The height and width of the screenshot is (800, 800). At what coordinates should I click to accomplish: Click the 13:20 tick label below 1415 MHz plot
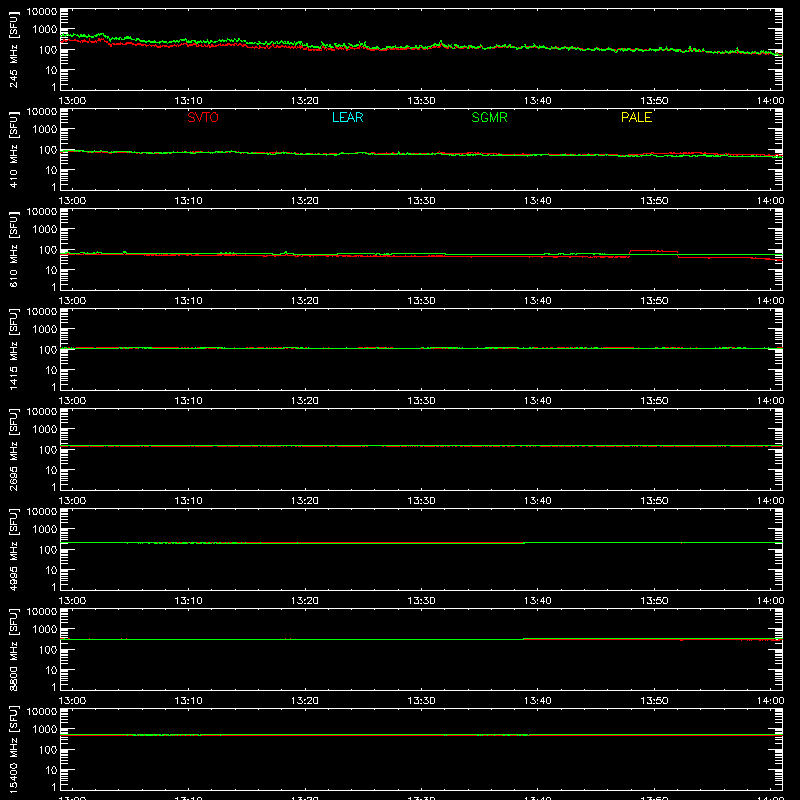click(x=305, y=401)
